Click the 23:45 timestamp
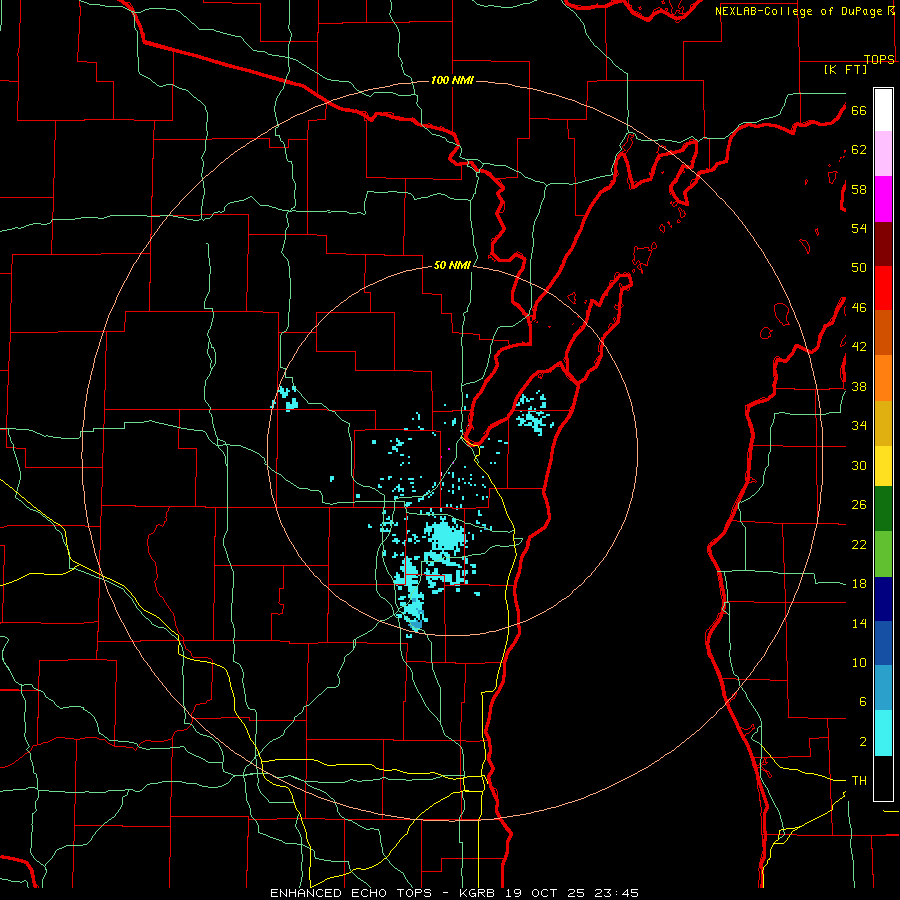Screen dimensions: 900x900 click(616, 893)
